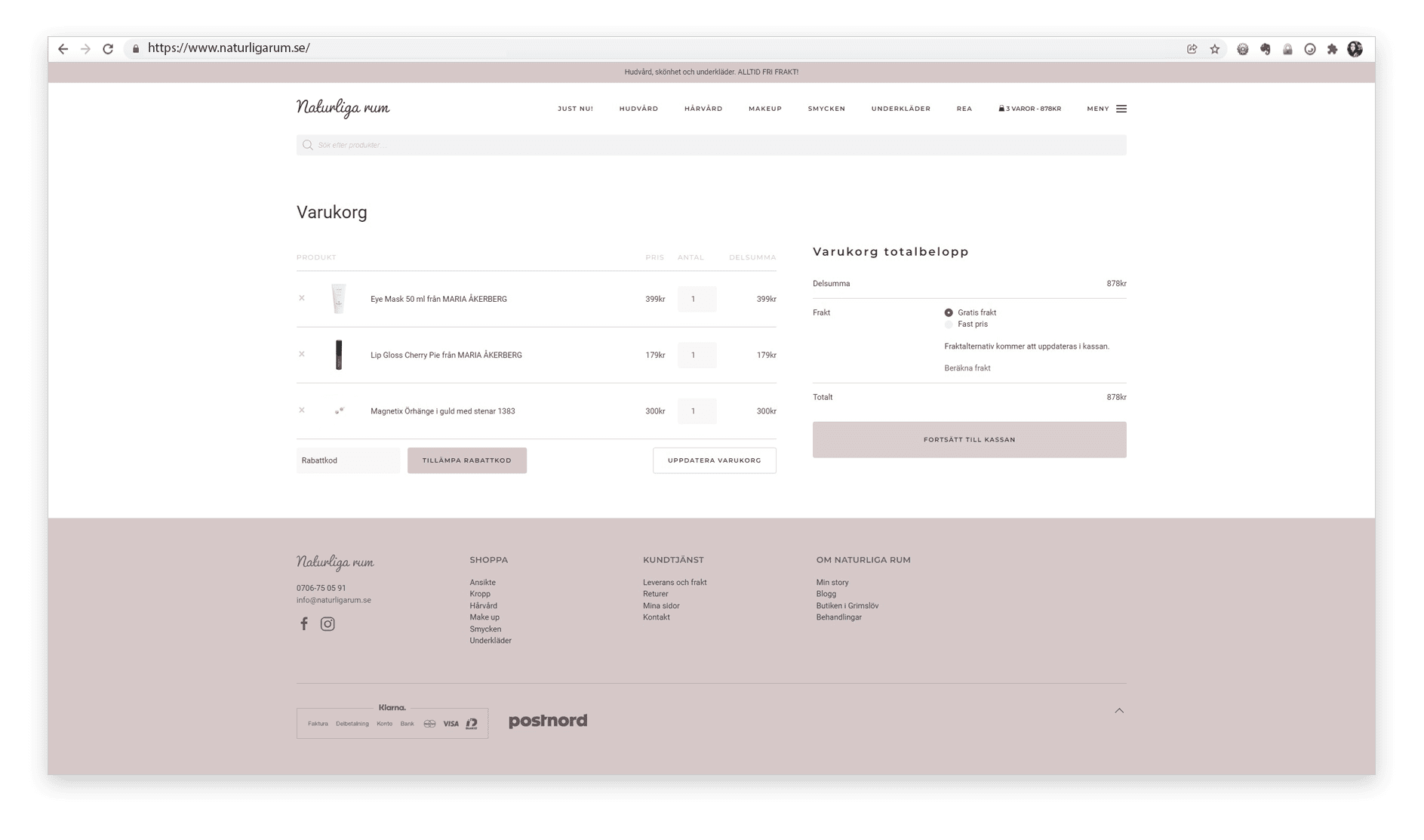This screenshot has height=840, width=1424.
Task: Click the Rabattkod input field
Action: point(348,460)
